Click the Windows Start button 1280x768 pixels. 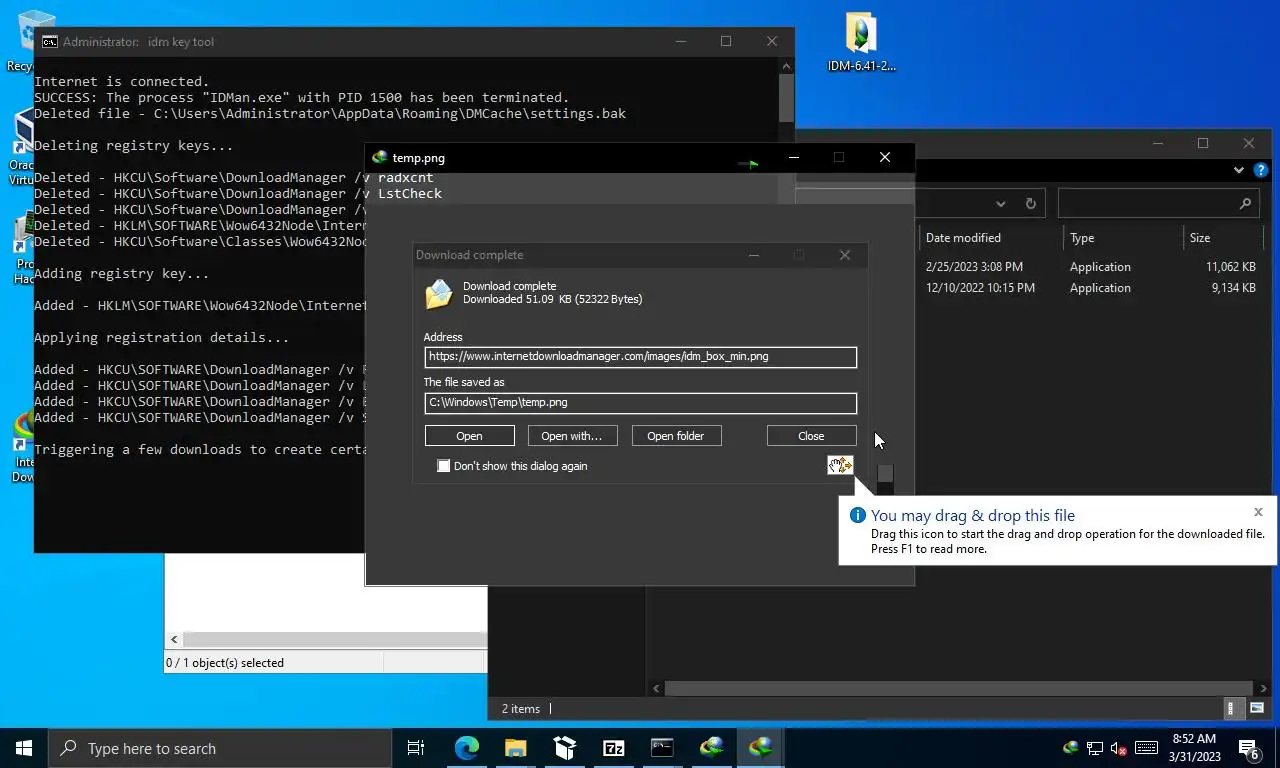(24, 748)
